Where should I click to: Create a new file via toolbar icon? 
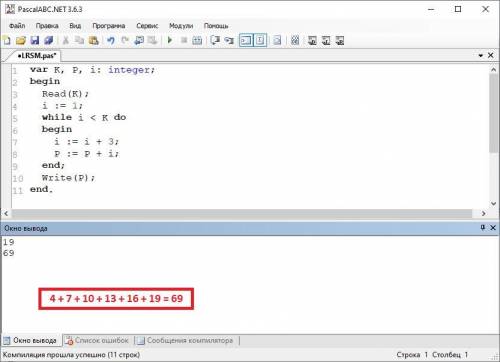(x=7, y=41)
